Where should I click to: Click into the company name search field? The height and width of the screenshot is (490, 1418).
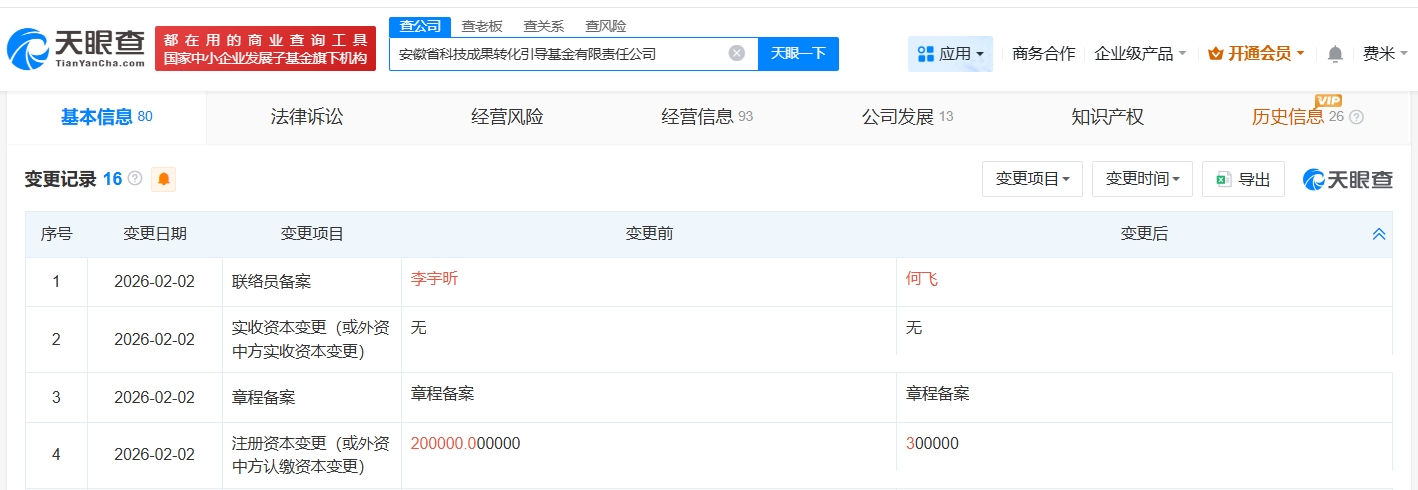coord(555,54)
